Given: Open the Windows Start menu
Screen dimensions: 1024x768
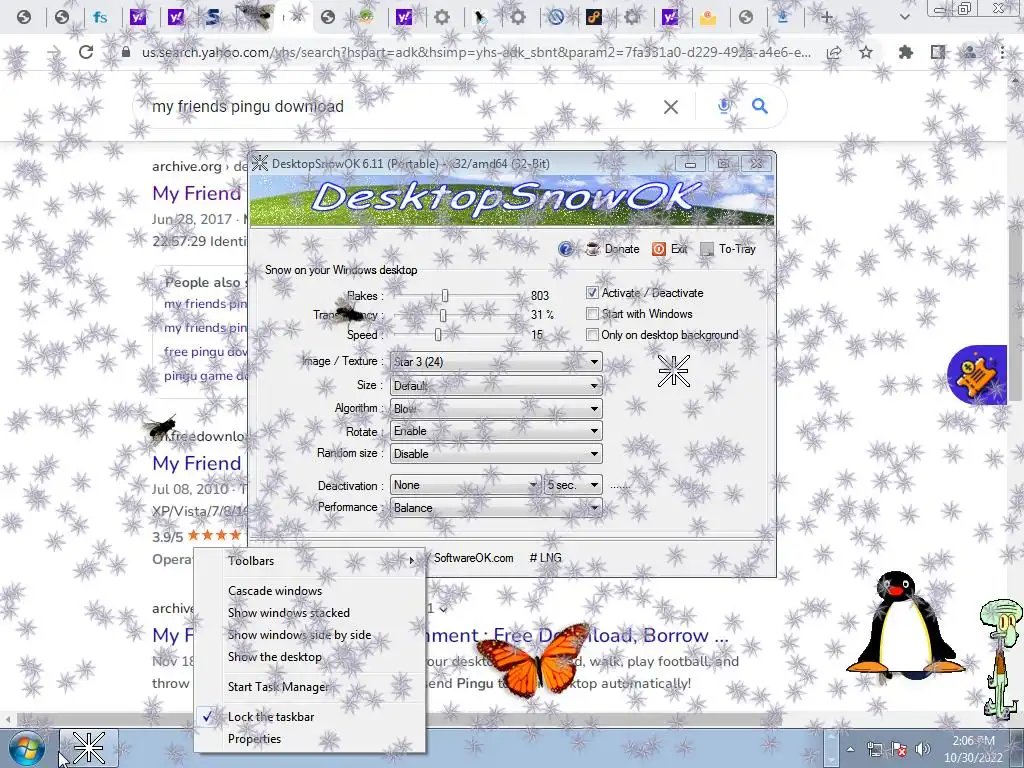Looking at the screenshot, I should (26, 748).
